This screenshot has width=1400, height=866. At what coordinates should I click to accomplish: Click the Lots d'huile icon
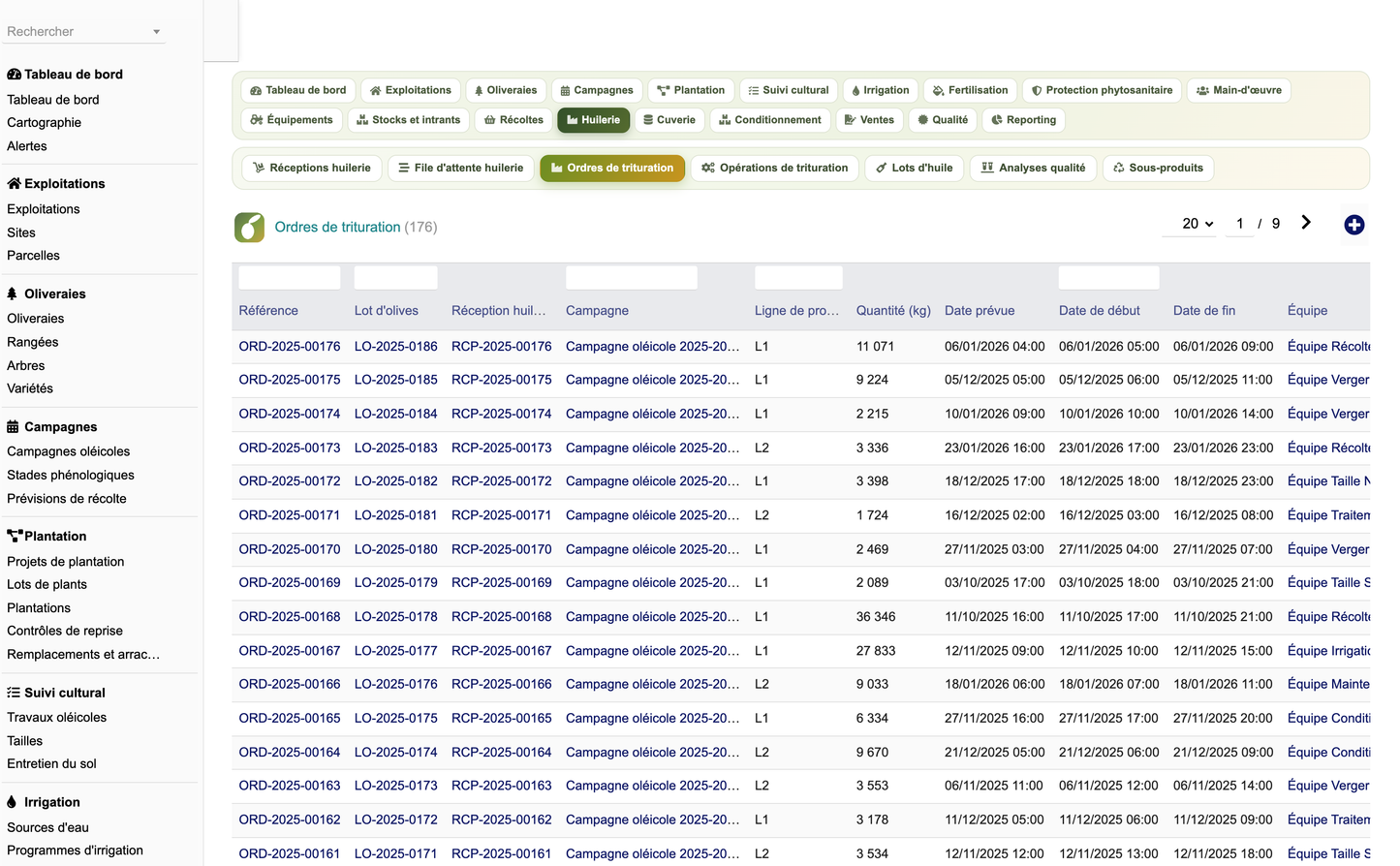tap(882, 168)
